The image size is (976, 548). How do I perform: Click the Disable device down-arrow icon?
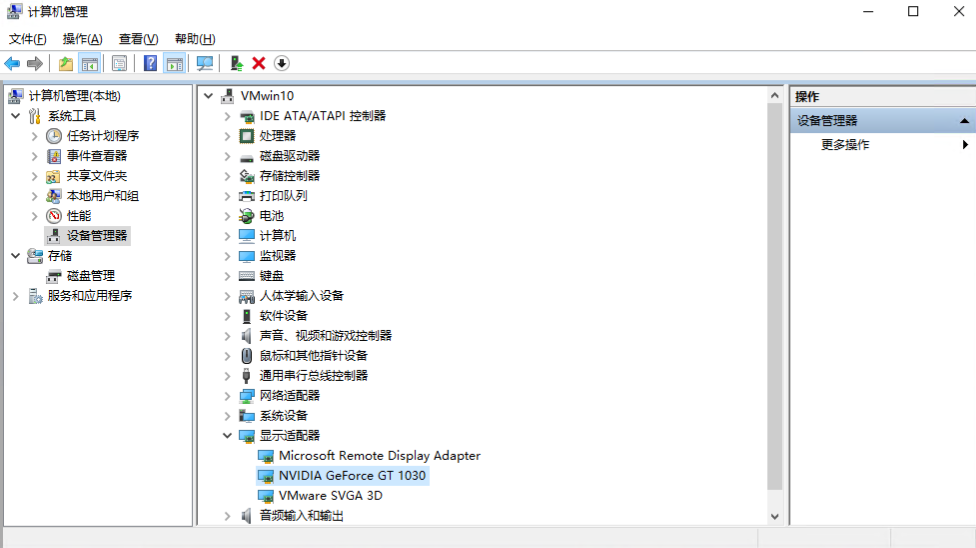(x=282, y=64)
